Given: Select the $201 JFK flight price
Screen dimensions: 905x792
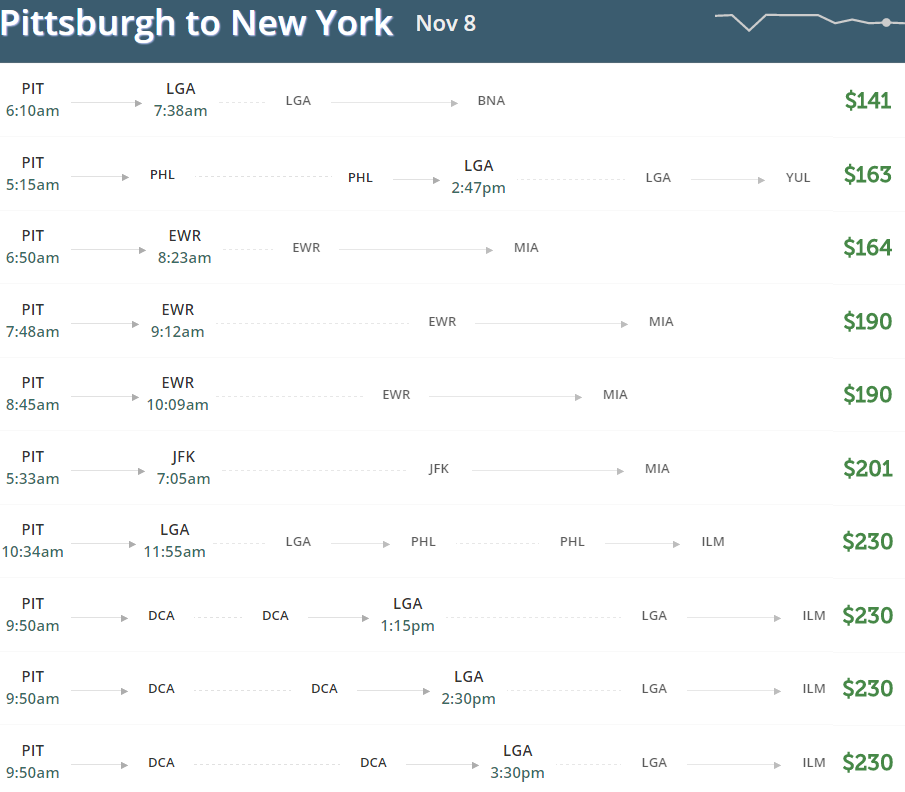Looking at the screenshot, I should pos(867,468).
